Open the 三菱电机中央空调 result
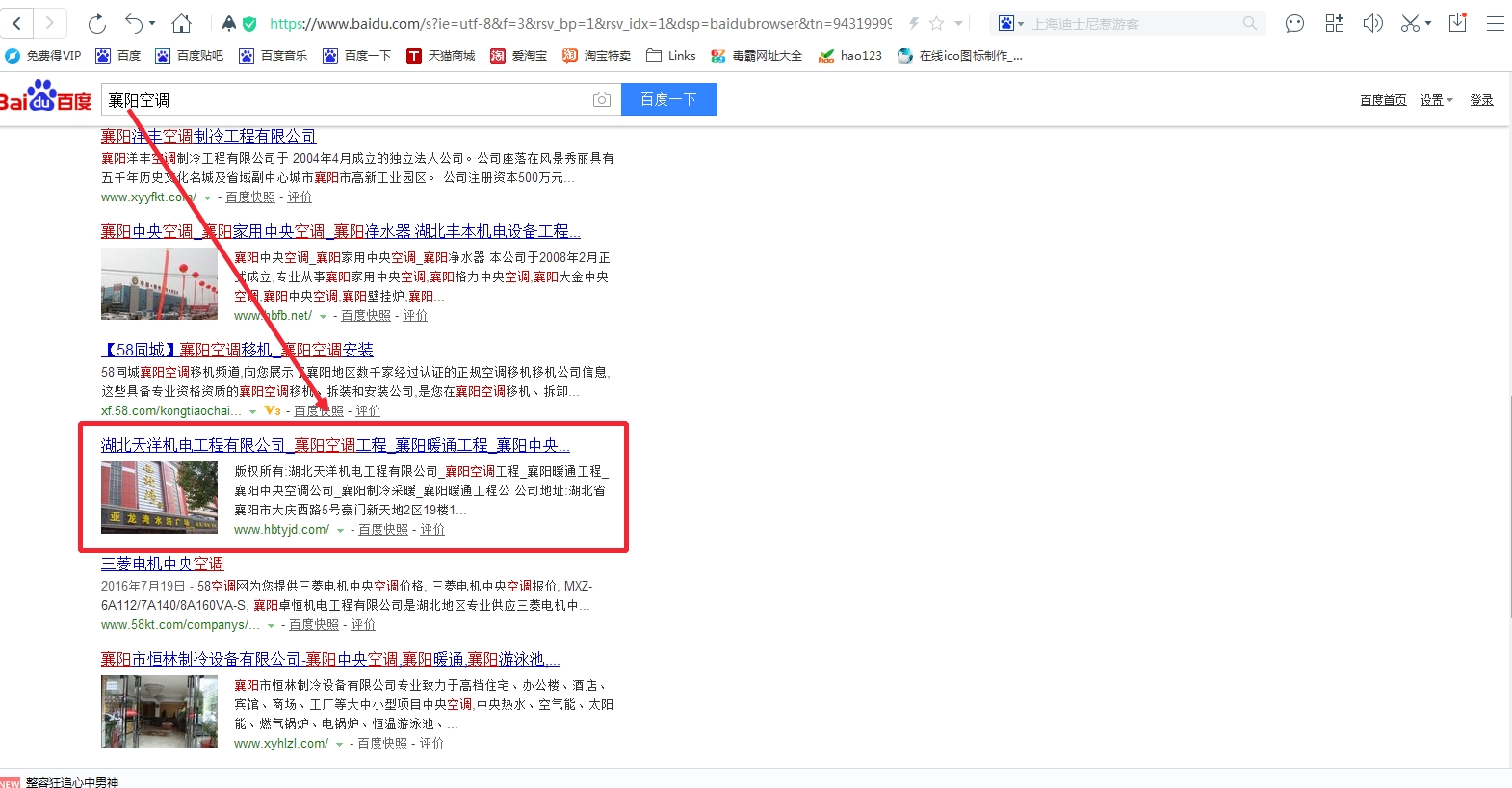The height and width of the screenshot is (788, 1512). pyautogui.click(x=162, y=564)
